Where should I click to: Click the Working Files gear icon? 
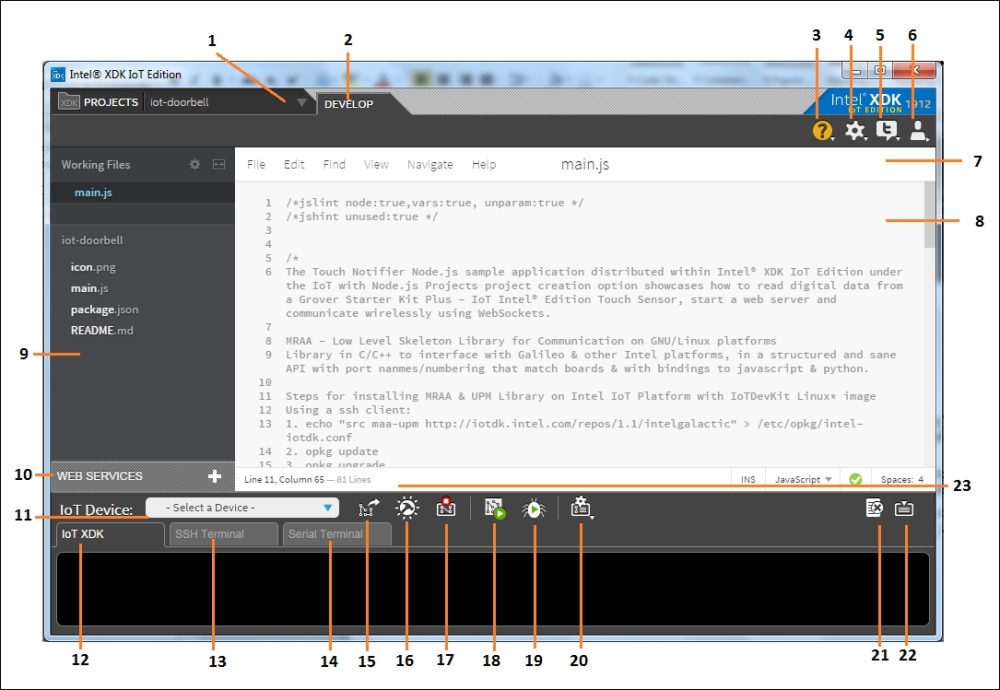pyautogui.click(x=195, y=165)
